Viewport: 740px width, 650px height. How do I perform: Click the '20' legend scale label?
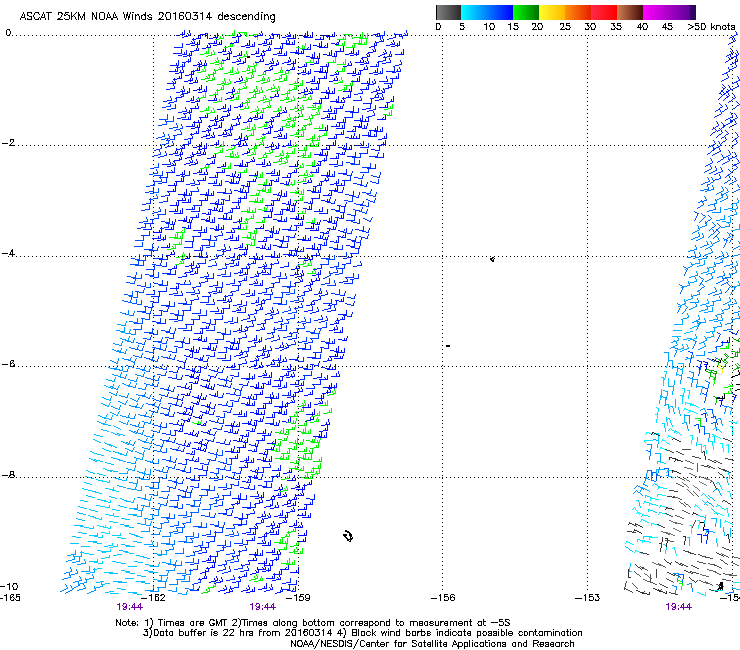tap(537, 27)
